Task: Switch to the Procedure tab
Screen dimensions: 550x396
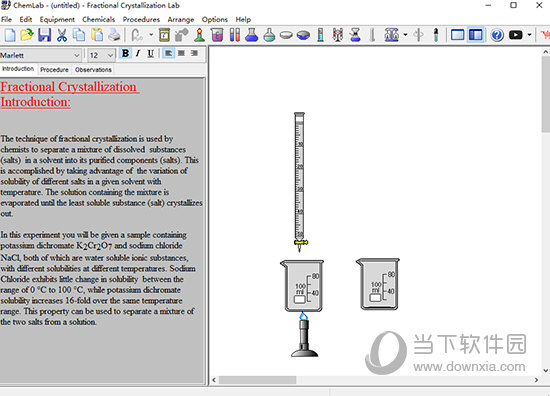Action: 54,69
